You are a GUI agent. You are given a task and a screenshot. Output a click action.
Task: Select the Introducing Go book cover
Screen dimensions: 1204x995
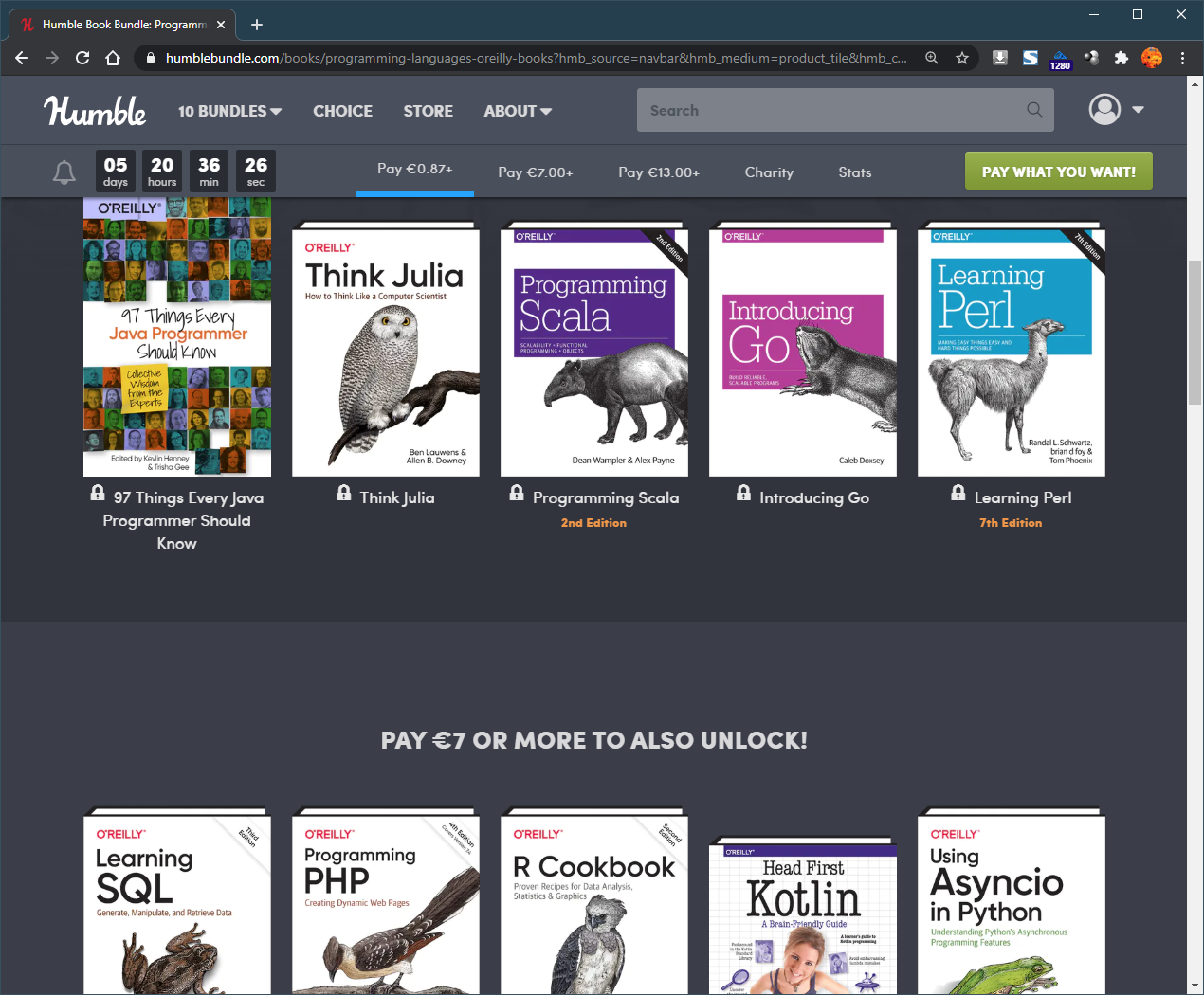pos(803,350)
